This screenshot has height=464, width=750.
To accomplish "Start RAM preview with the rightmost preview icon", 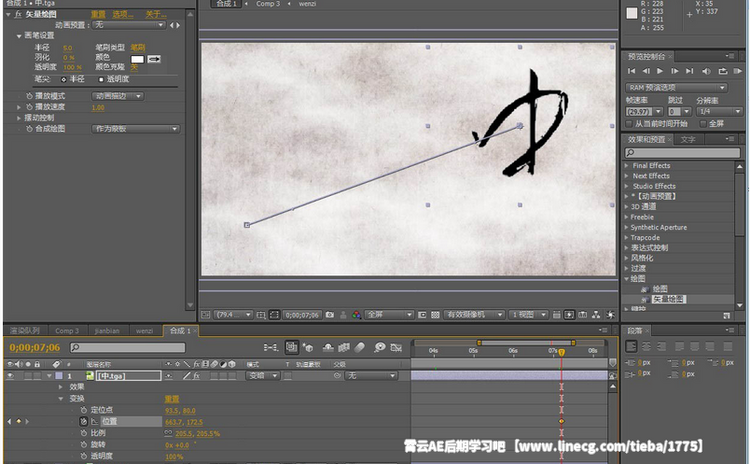I will click(x=737, y=71).
